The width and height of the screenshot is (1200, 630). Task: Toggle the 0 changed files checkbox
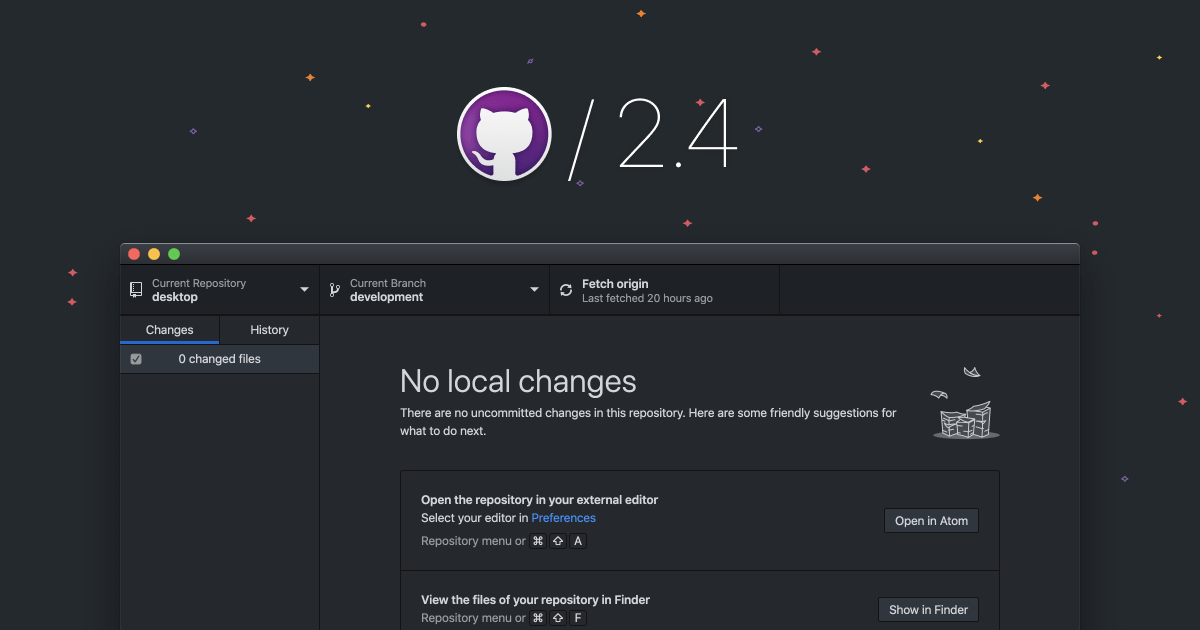pyautogui.click(x=135, y=358)
